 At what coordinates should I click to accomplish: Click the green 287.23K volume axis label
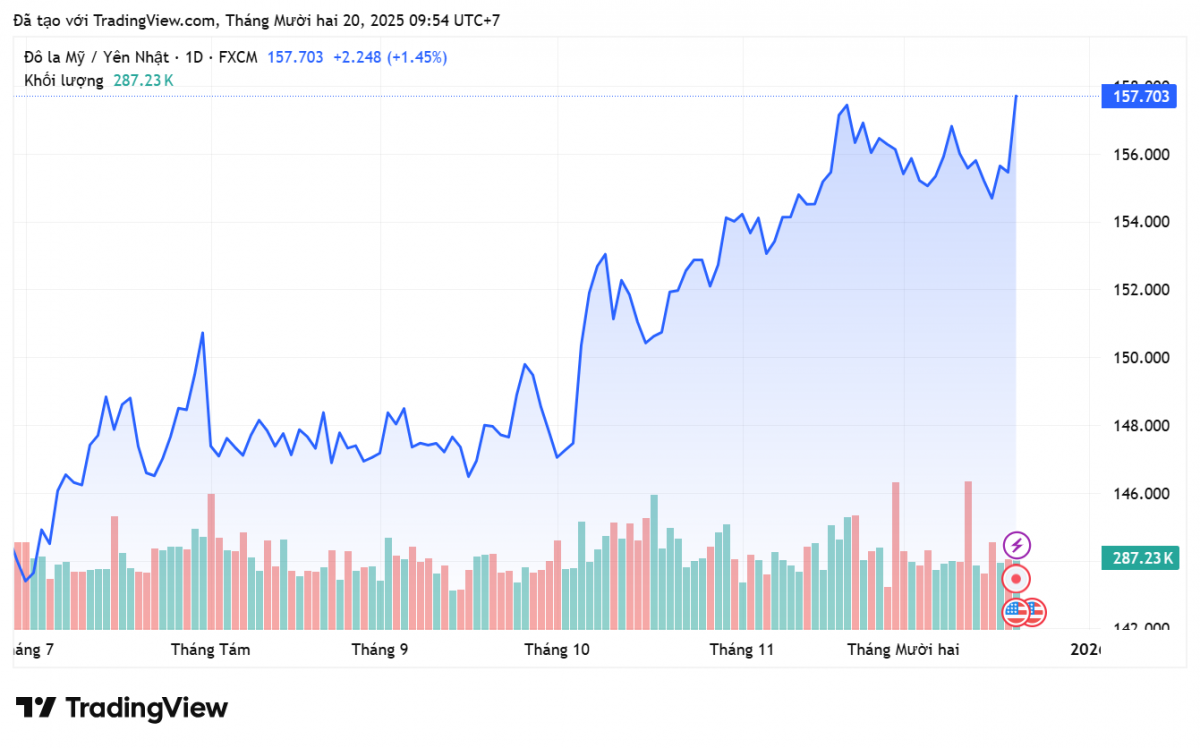[1139, 558]
